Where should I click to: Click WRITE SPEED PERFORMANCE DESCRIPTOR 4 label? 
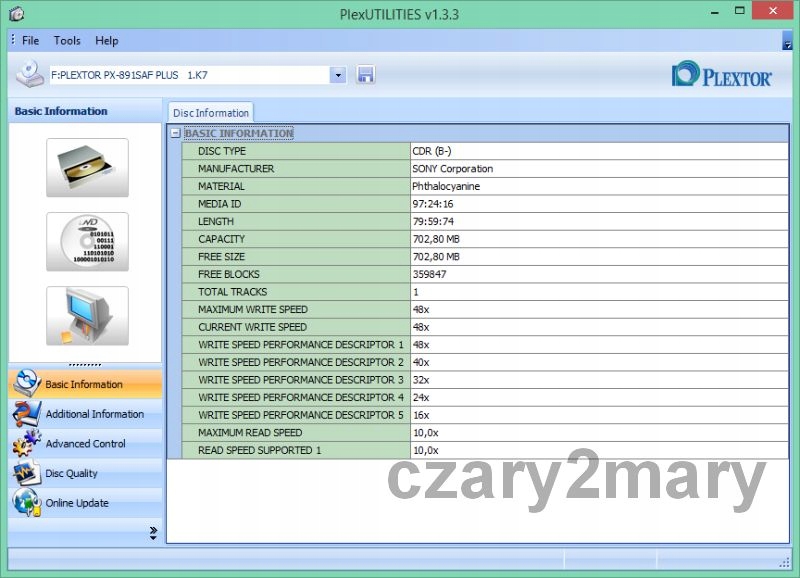coord(301,397)
